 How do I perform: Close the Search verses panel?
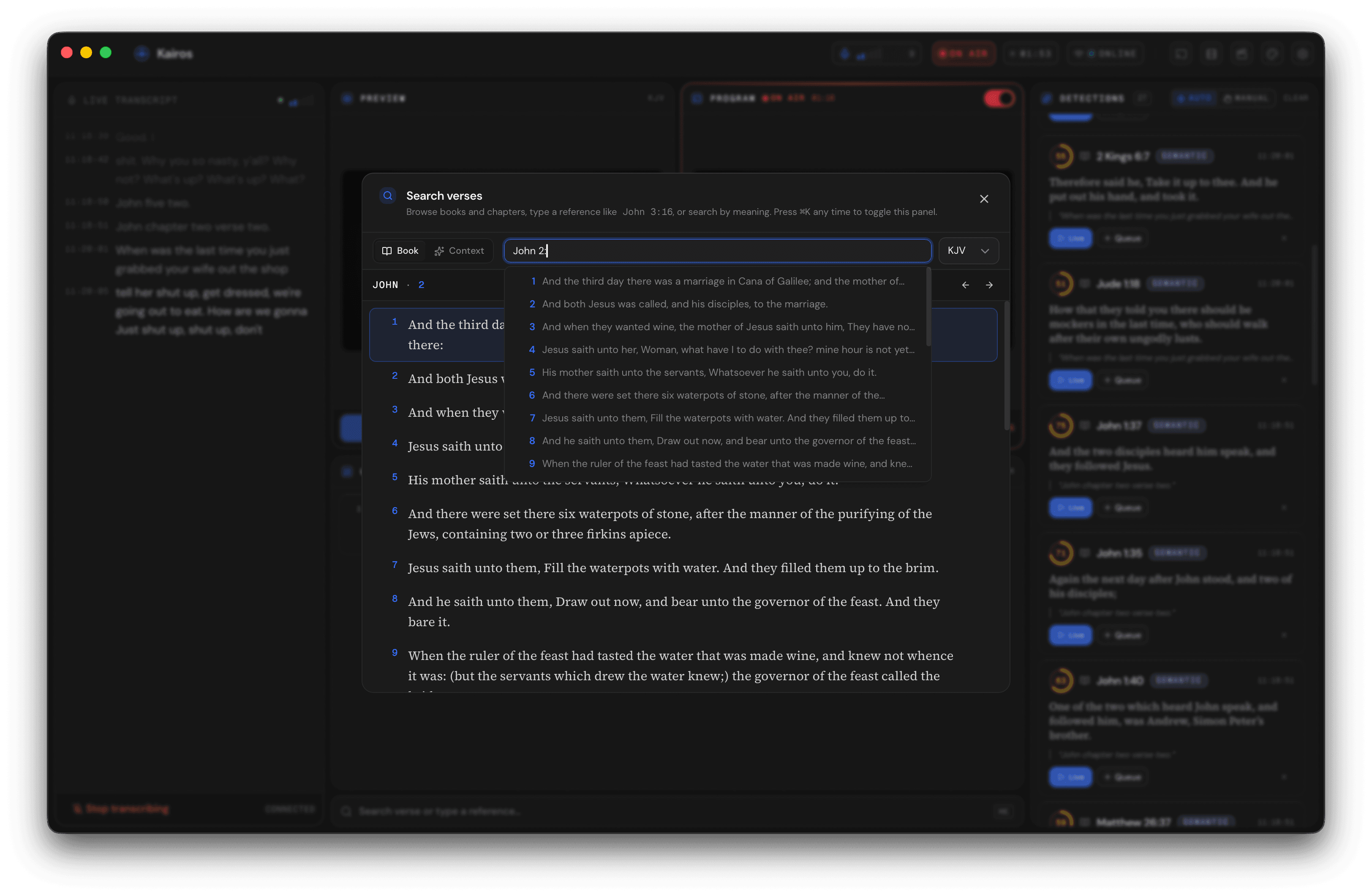tap(983, 199)
